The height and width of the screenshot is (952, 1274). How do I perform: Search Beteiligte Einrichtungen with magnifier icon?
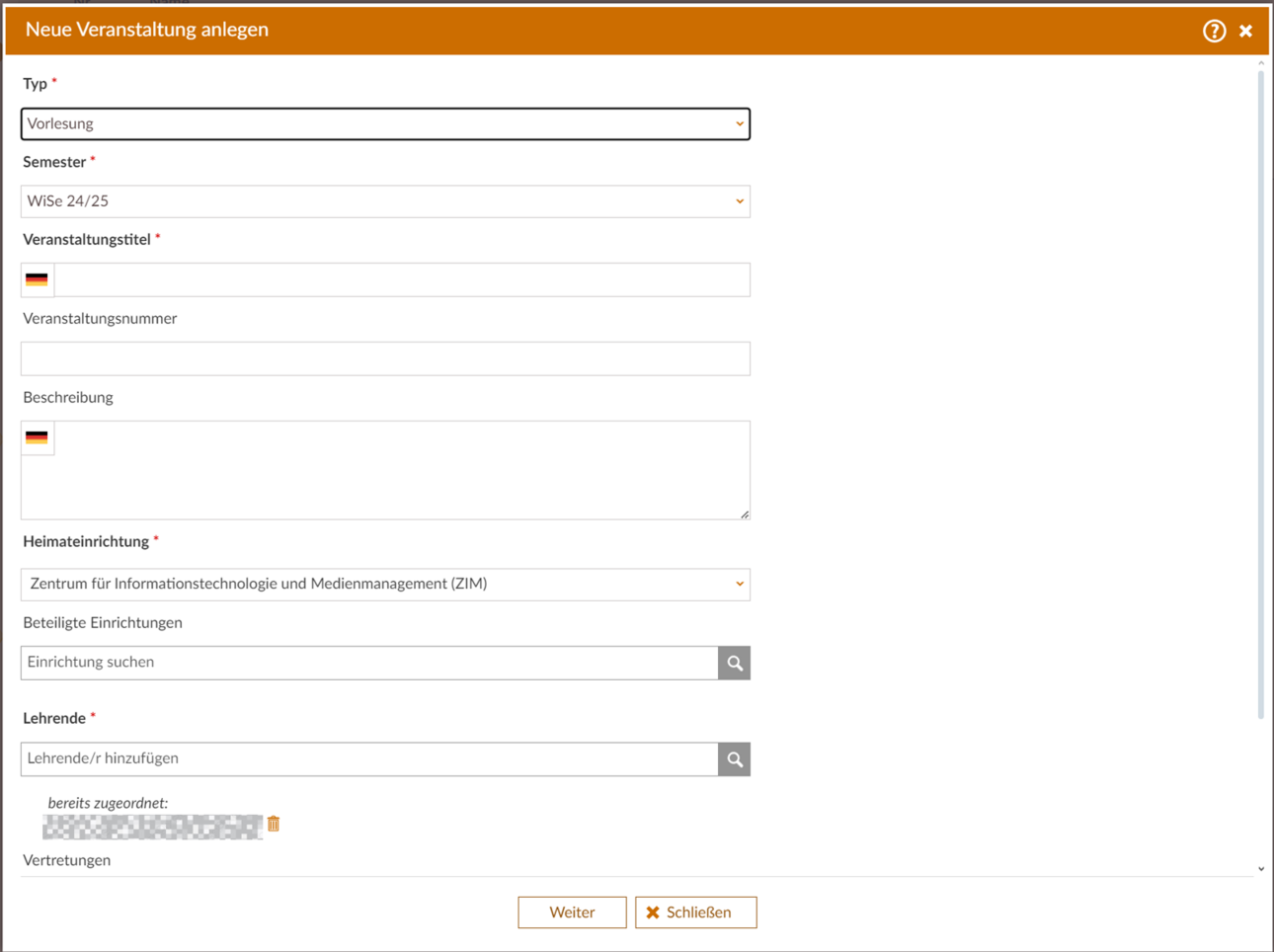point(734,663)
